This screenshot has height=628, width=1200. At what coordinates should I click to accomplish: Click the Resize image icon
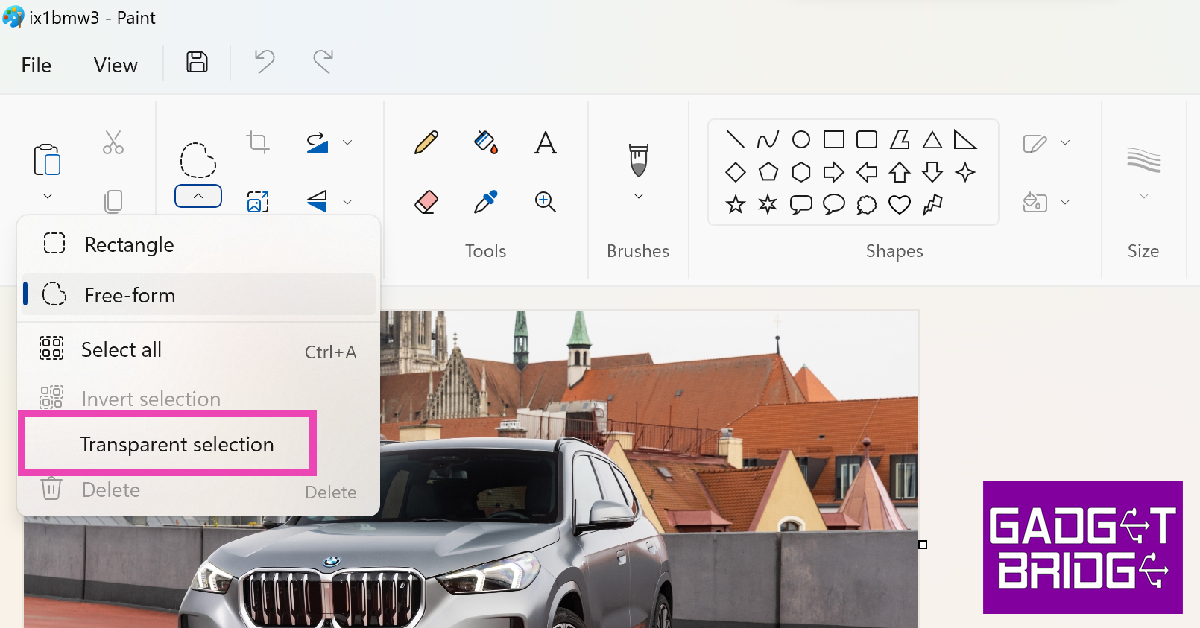(257, 201)
